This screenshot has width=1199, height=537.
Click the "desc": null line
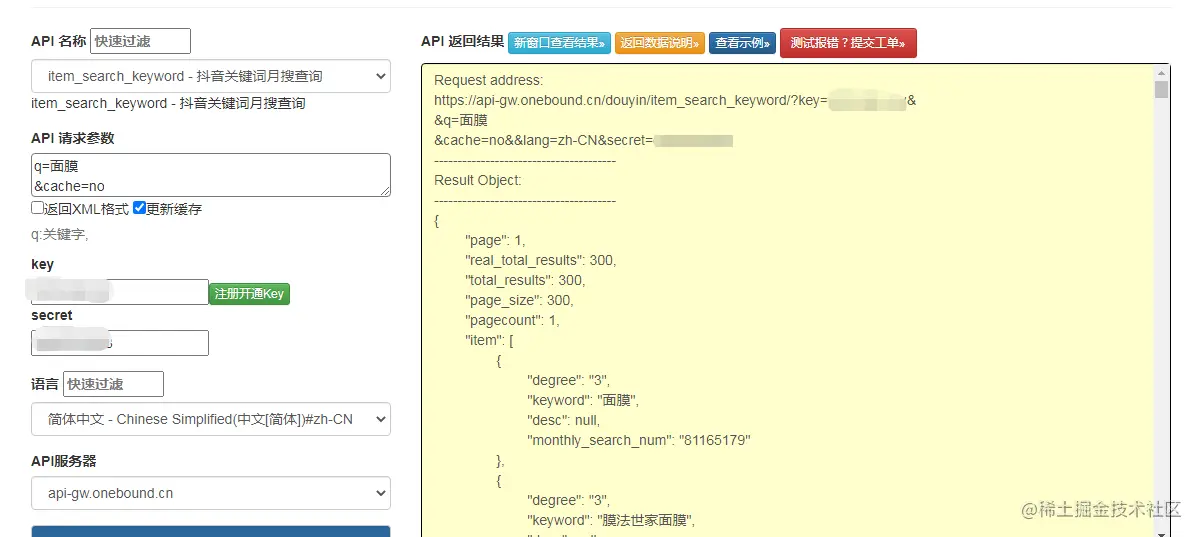564,420
